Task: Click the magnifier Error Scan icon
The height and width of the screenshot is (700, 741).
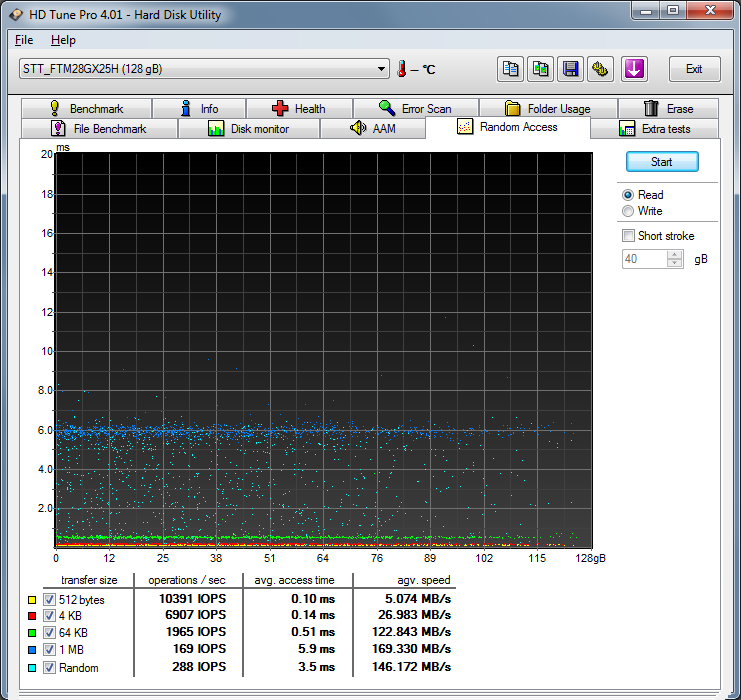Action: click(x=387, y=108)
